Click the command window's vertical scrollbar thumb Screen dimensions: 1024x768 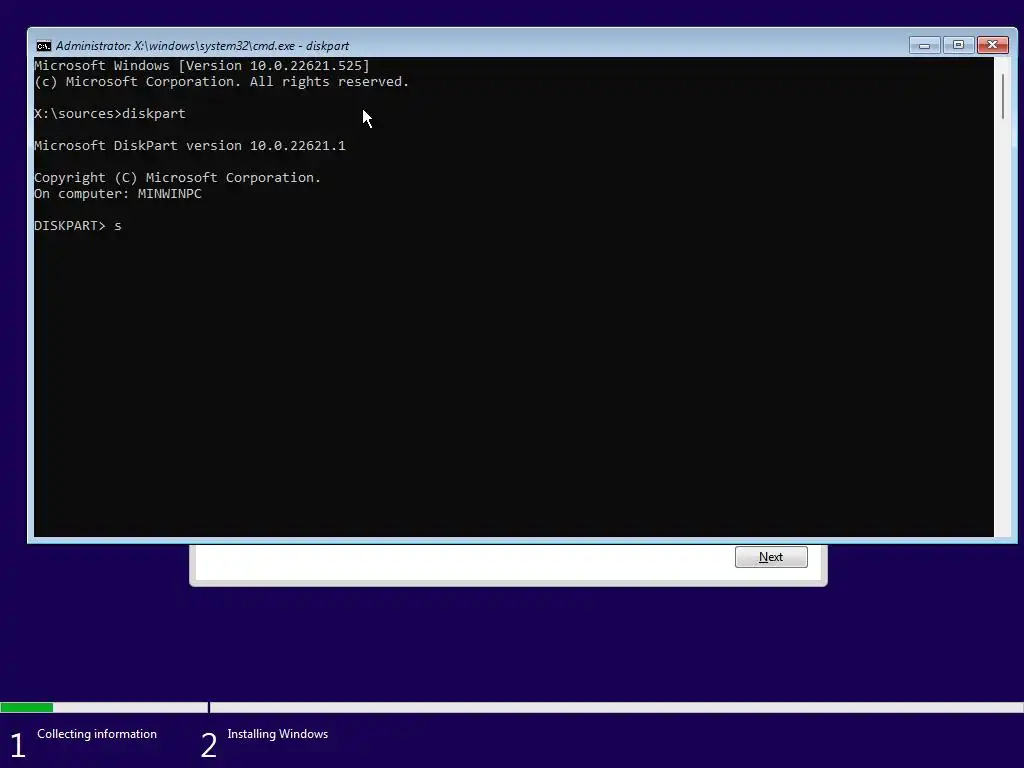pos(1003,97)
